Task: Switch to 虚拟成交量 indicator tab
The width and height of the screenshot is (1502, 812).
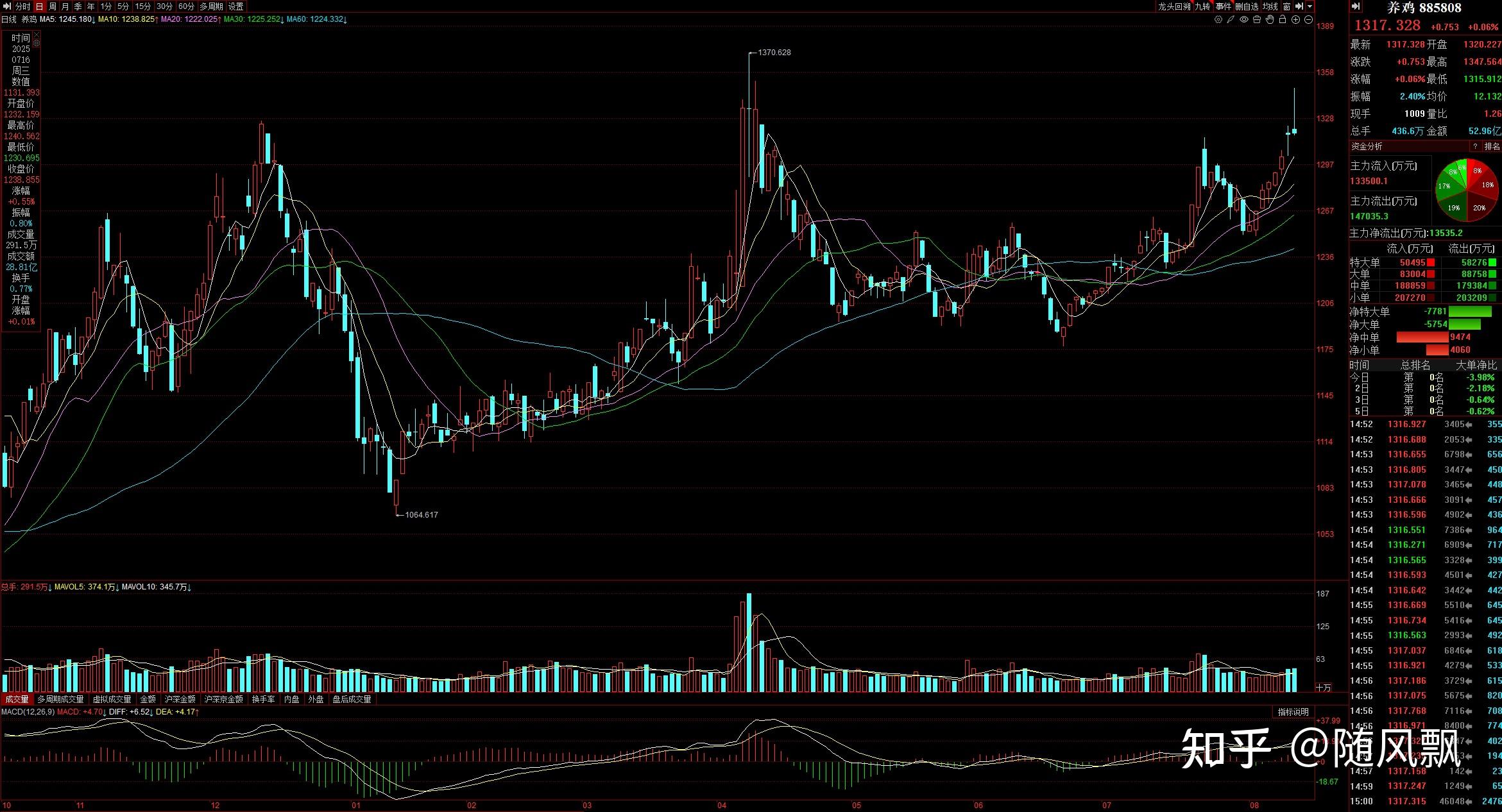Action: coord(112,699)
